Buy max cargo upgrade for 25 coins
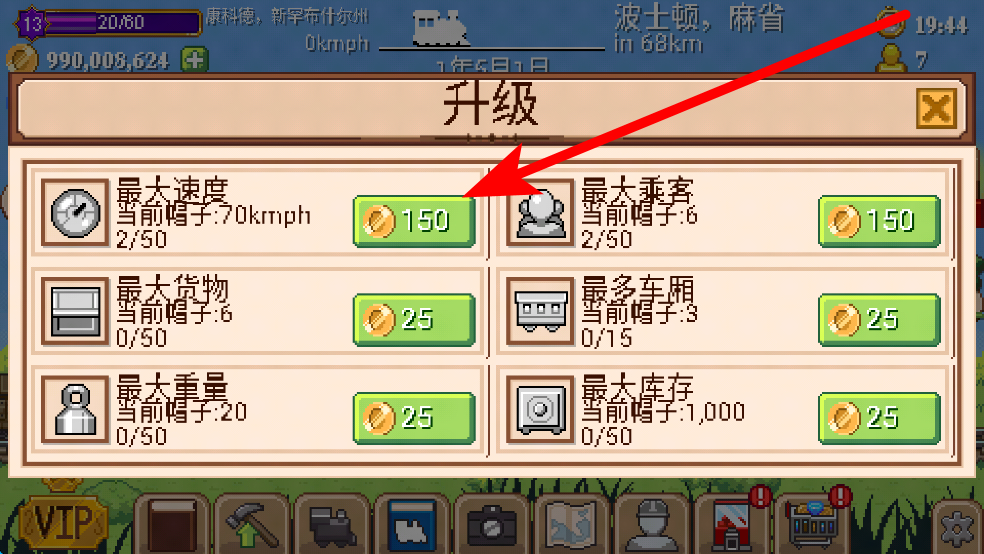The width and height of the screenshot is (984, 554). click(414, 319)
